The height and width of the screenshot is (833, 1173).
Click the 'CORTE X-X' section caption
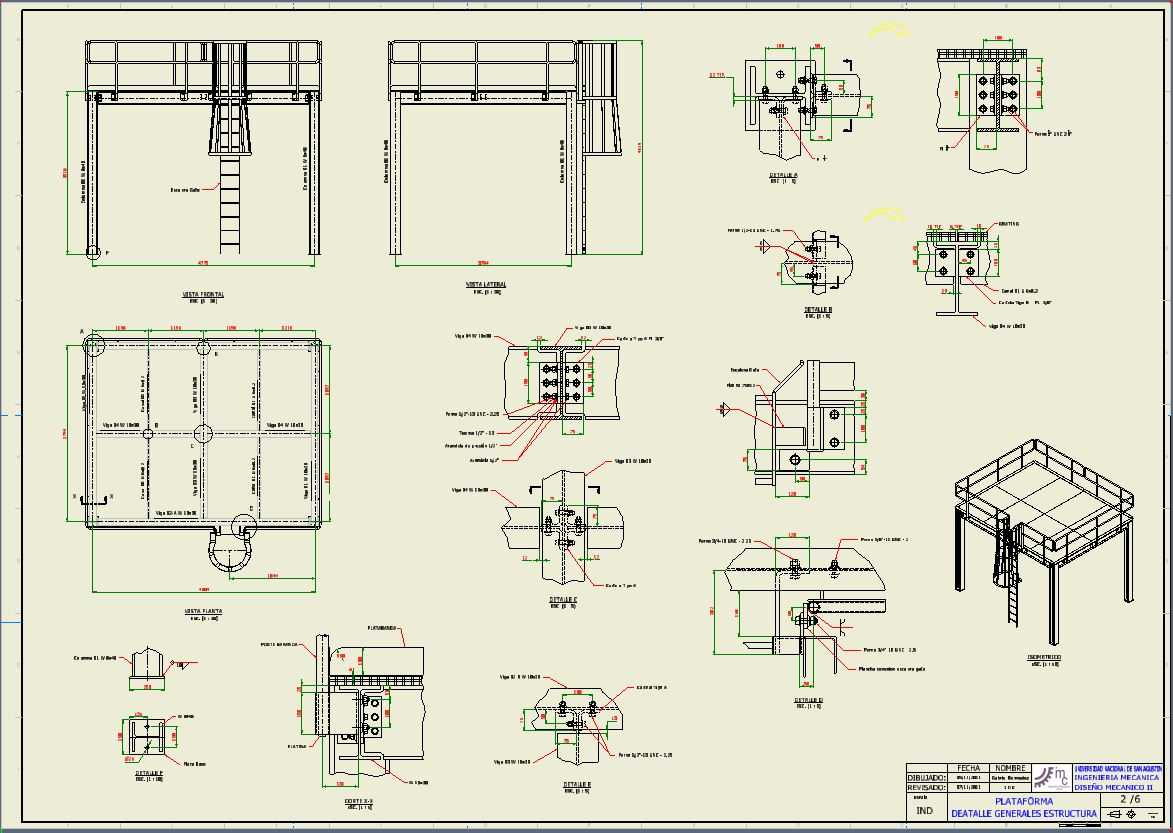point(358,802)
